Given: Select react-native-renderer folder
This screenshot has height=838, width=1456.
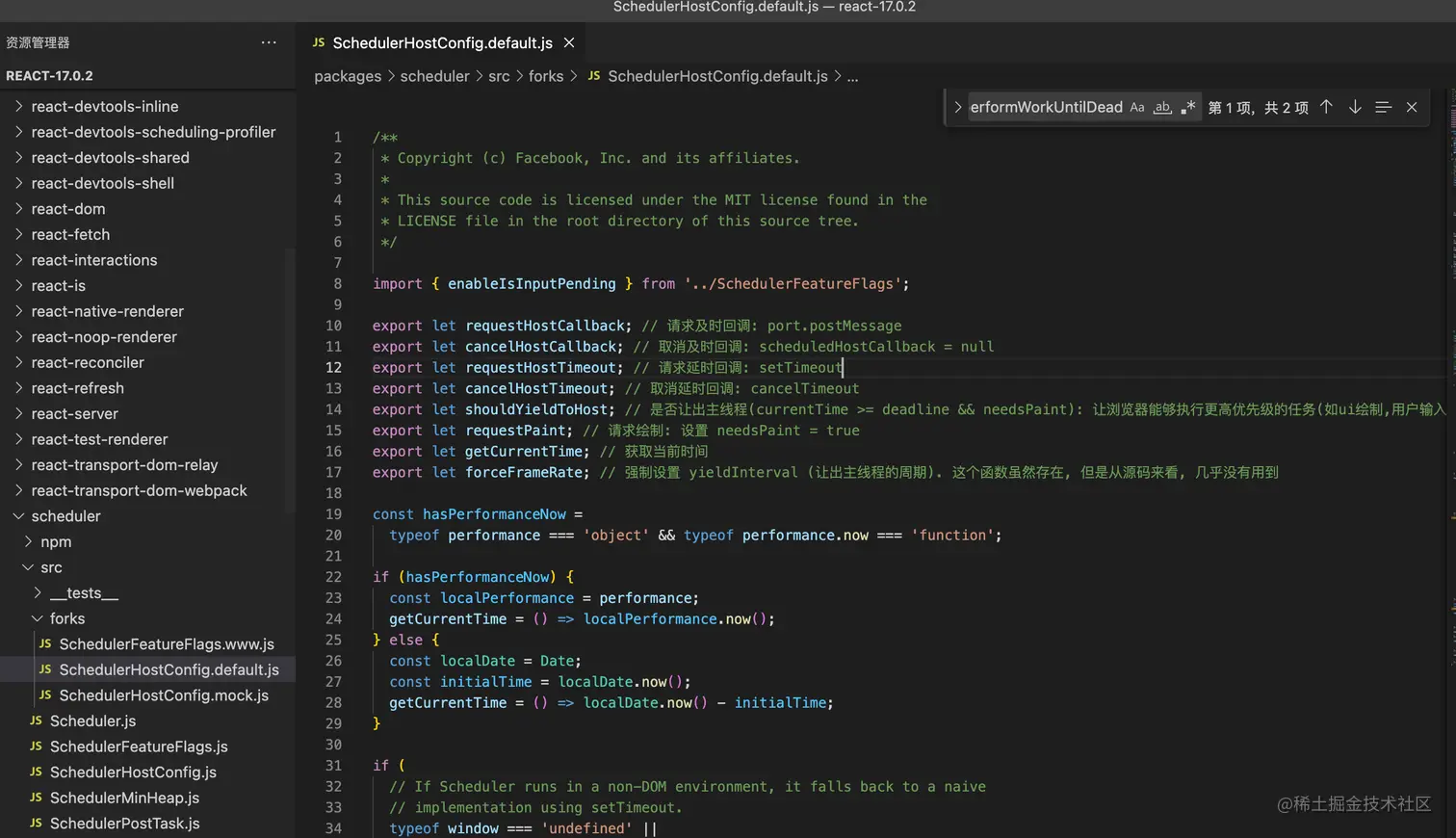Looking at the screenshot, I should click(x=107, y=311).
